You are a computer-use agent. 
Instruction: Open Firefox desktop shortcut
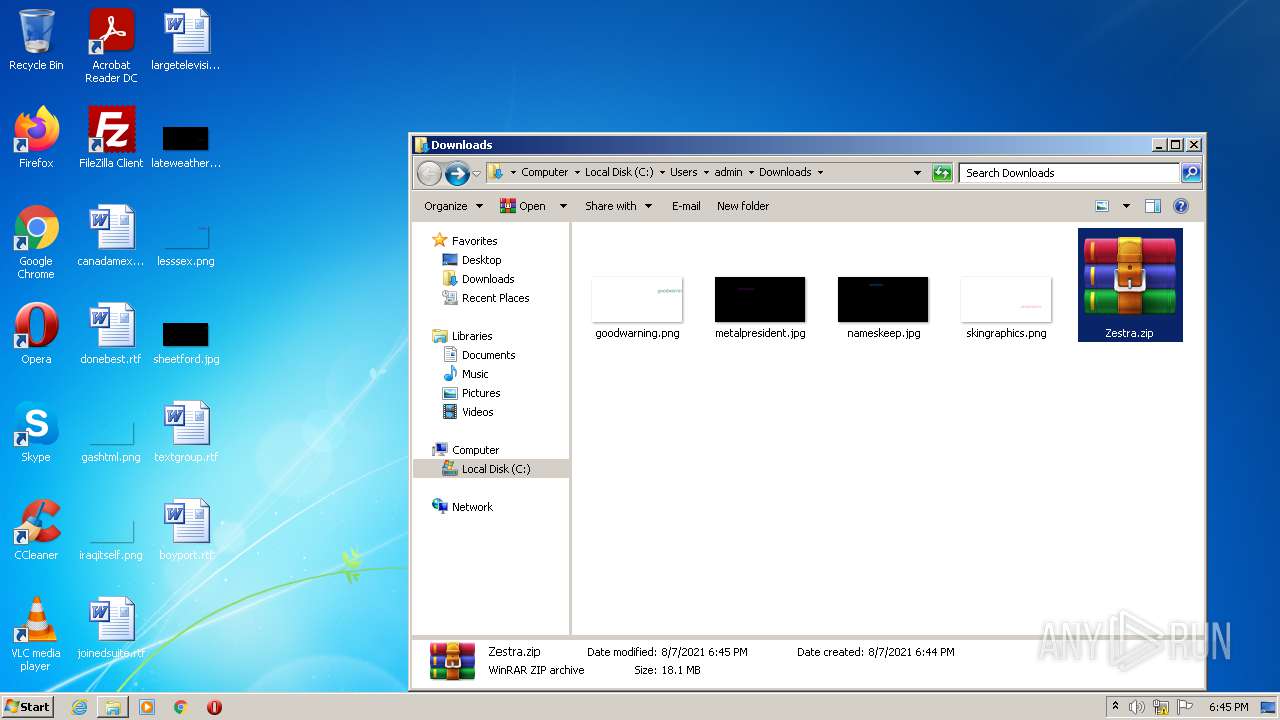pyautogui.click(x=36, y=138)
